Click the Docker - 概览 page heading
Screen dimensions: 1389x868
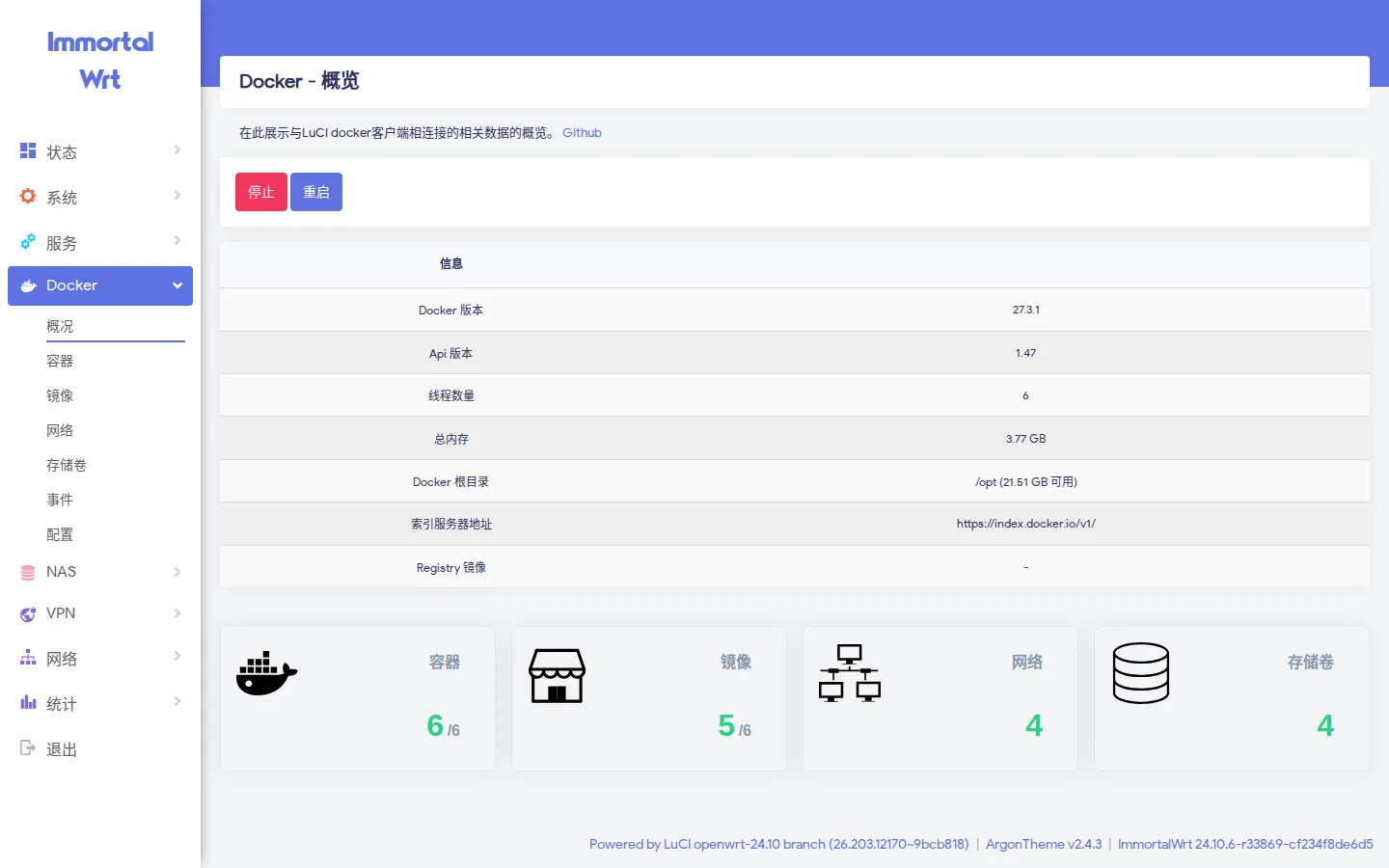299,81
